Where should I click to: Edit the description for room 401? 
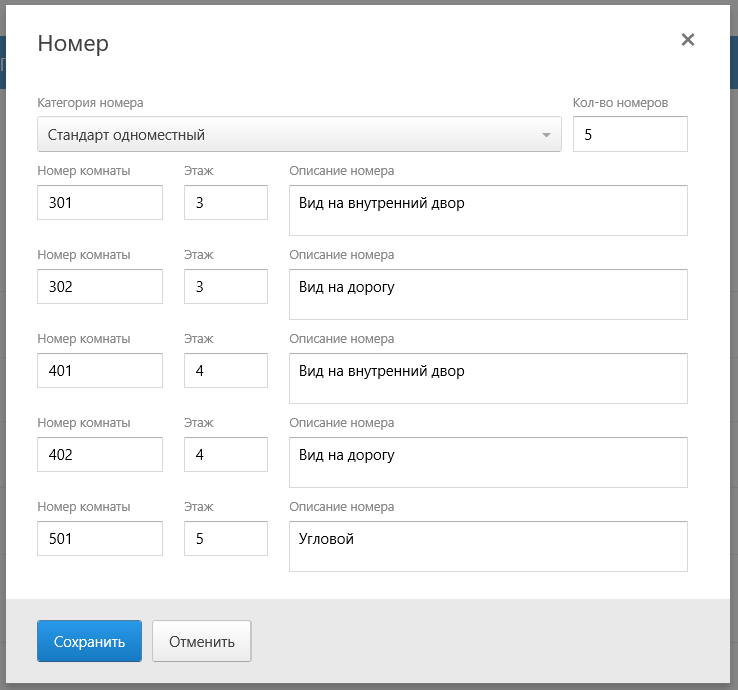pos(488,378)
